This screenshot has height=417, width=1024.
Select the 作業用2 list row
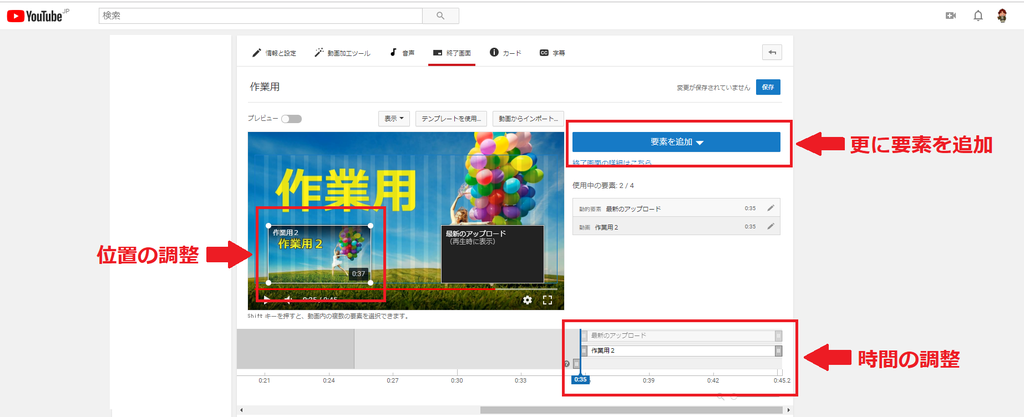pos(676,226)
